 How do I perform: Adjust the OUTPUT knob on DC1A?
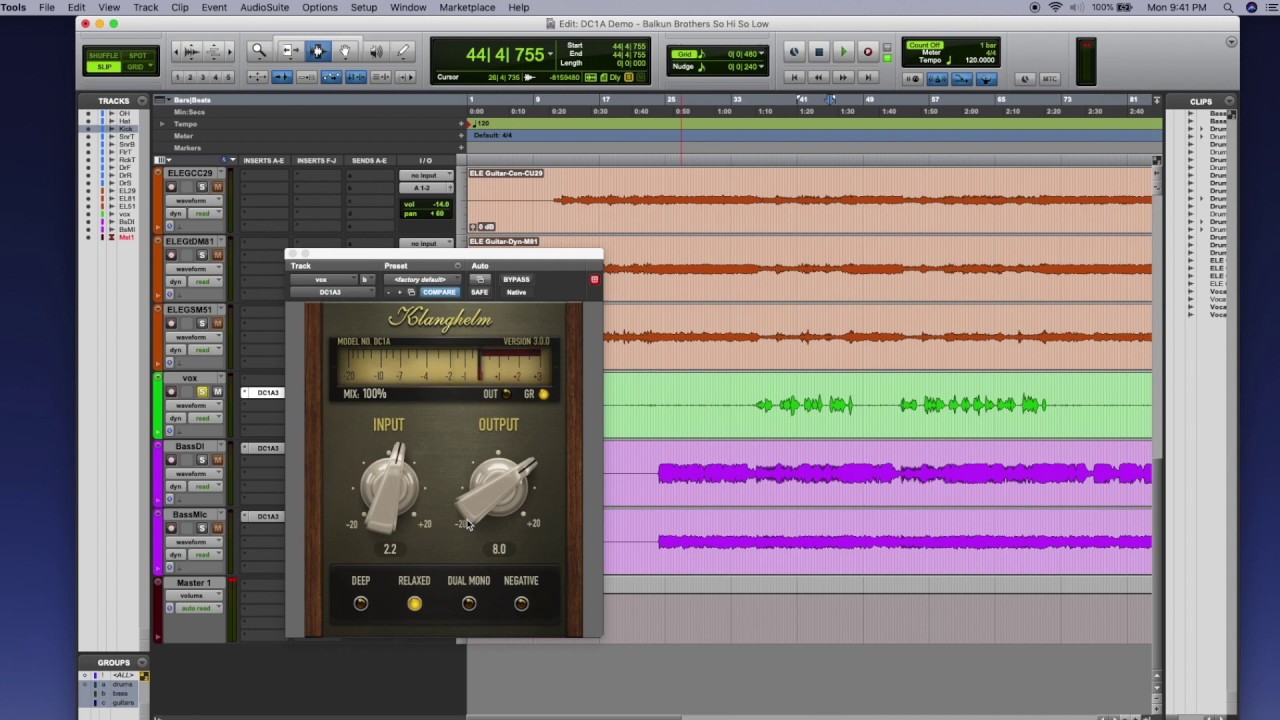(498, 487)
